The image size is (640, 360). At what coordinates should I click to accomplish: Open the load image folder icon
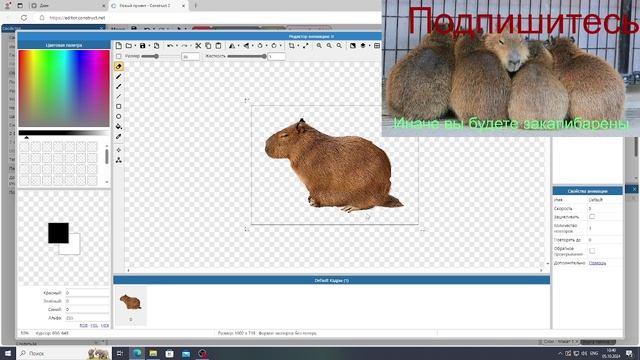[129, 46]
